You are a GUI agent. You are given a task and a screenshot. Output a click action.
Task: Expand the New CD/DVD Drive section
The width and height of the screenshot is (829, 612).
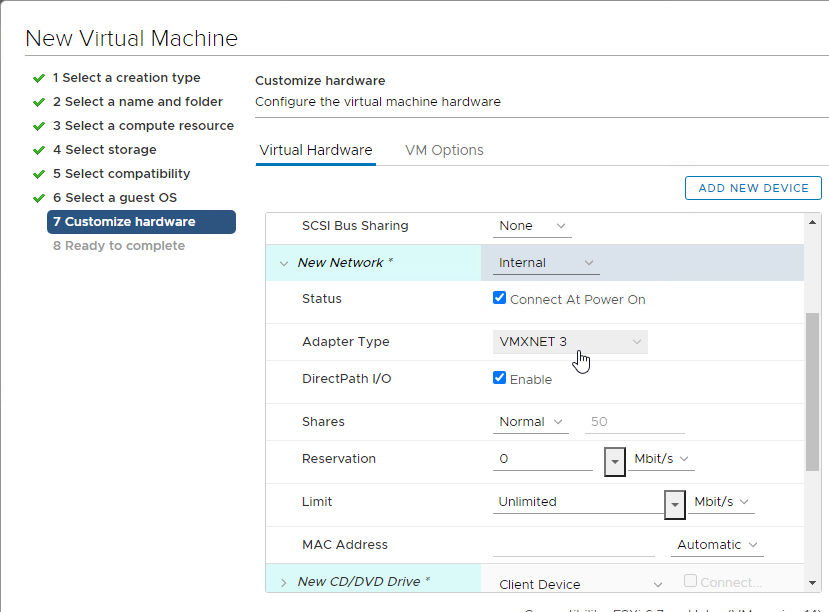click(284, 582)
